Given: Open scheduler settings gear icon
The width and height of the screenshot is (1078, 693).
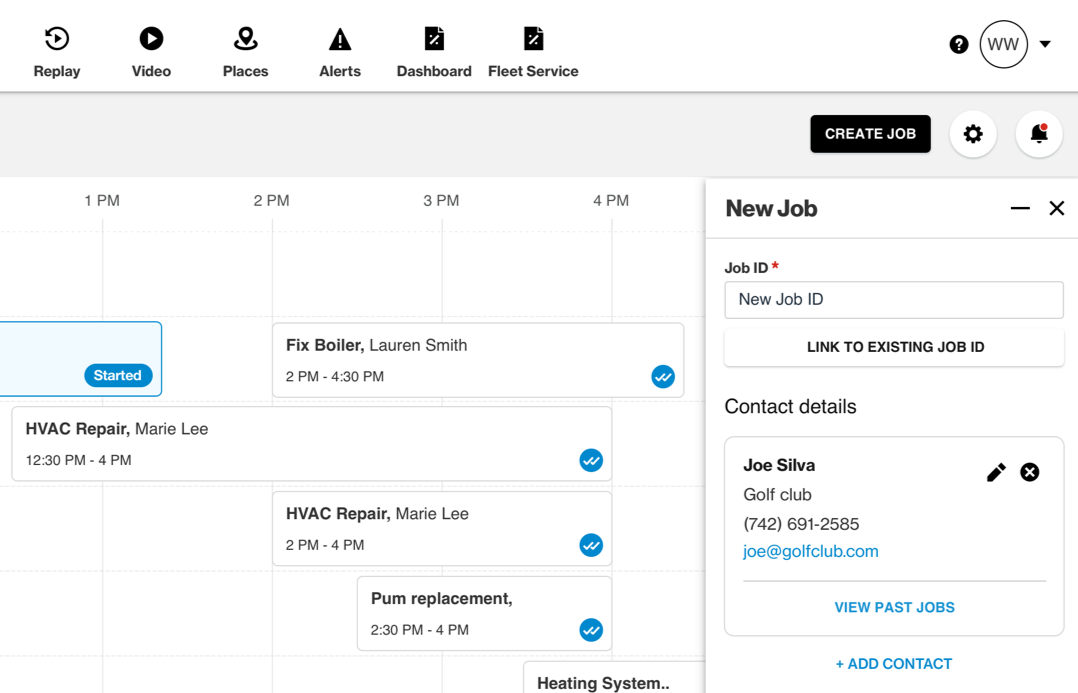Looking at the screenshot, I should click(x=973, y=134).
